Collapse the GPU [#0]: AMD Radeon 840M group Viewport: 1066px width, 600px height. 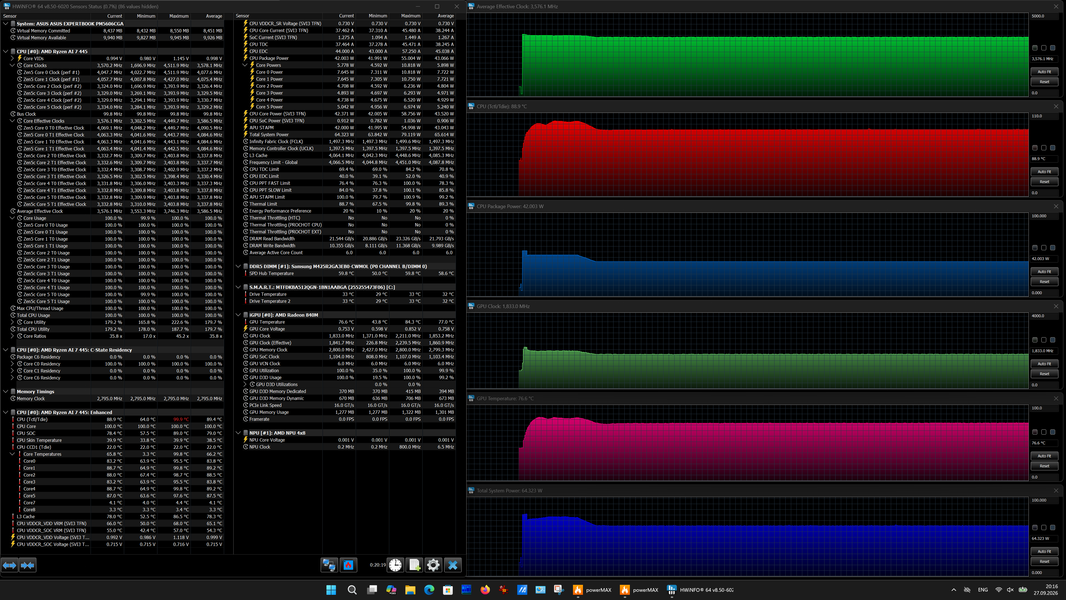pos(238,315)
